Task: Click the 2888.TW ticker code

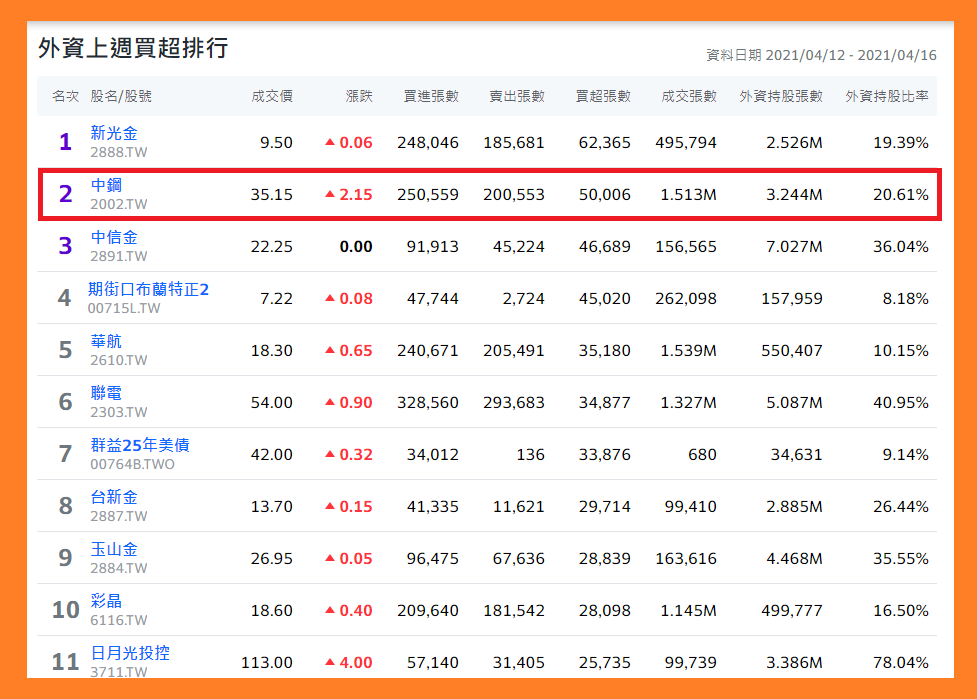Action: tap(118, 152)
